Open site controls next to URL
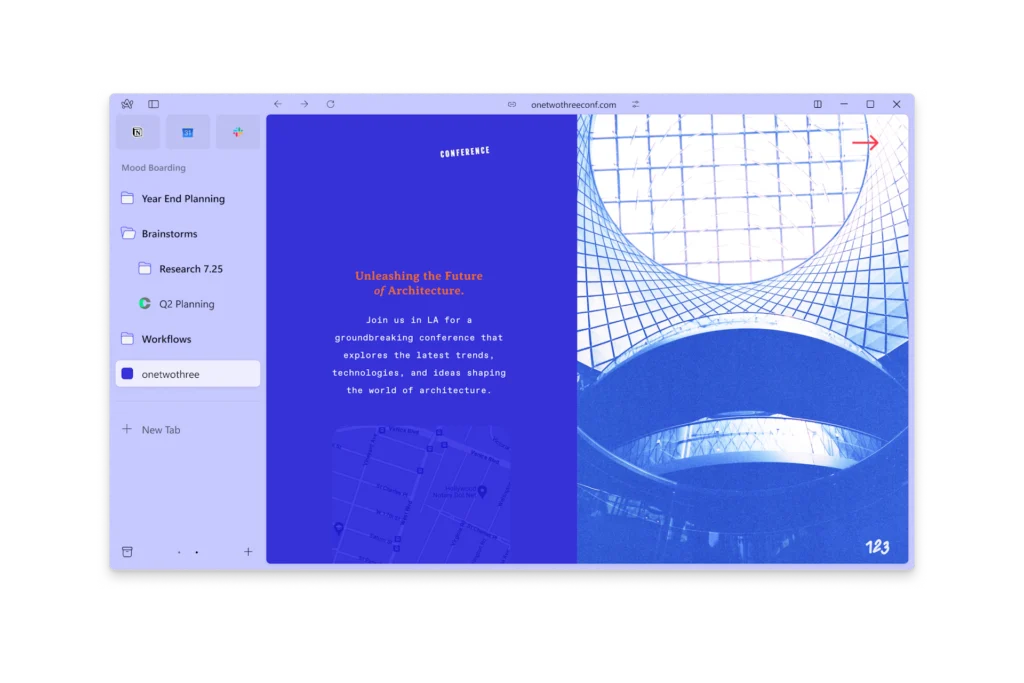1024x683 pixels. point(635,104)
